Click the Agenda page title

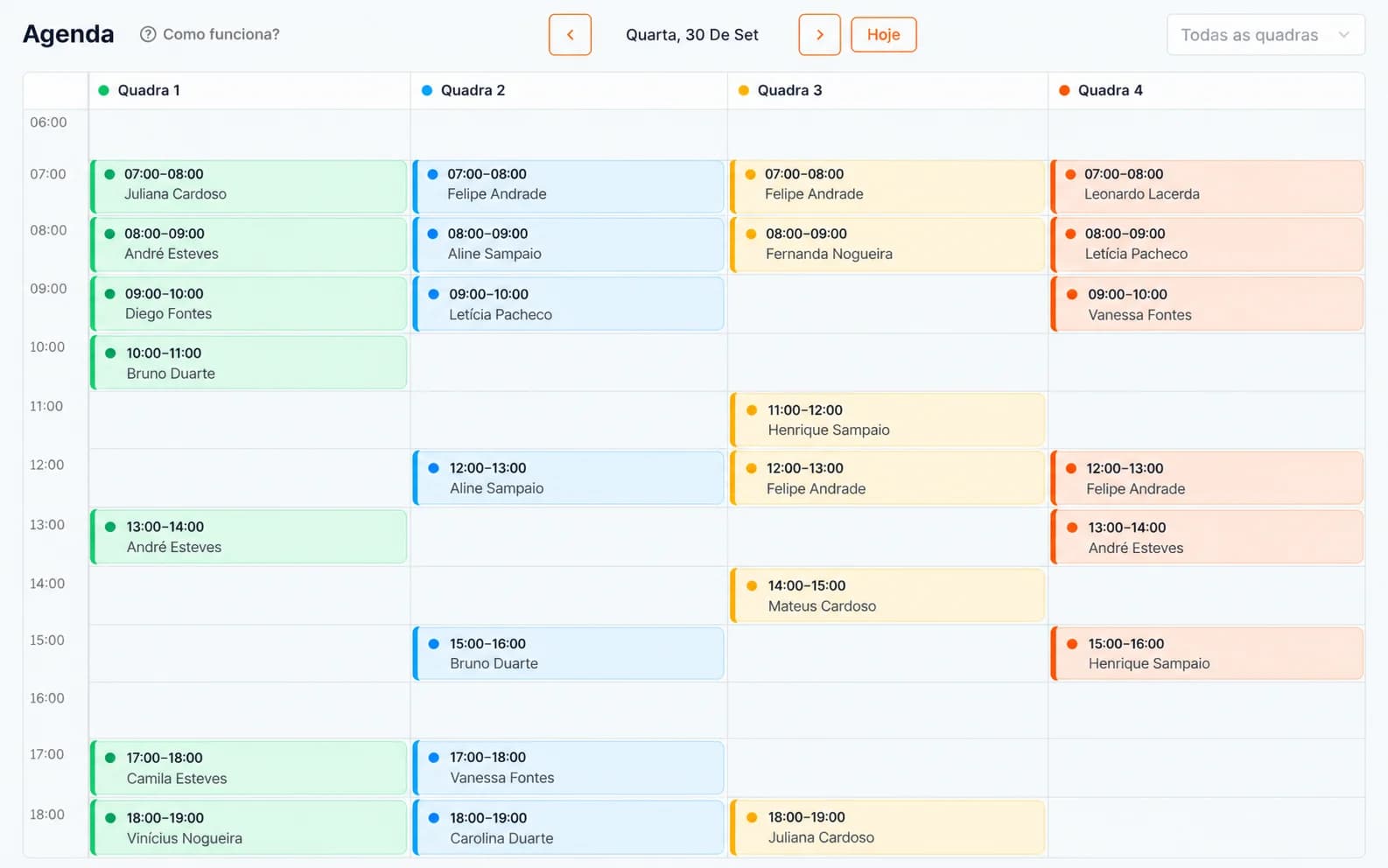[68, 34]
